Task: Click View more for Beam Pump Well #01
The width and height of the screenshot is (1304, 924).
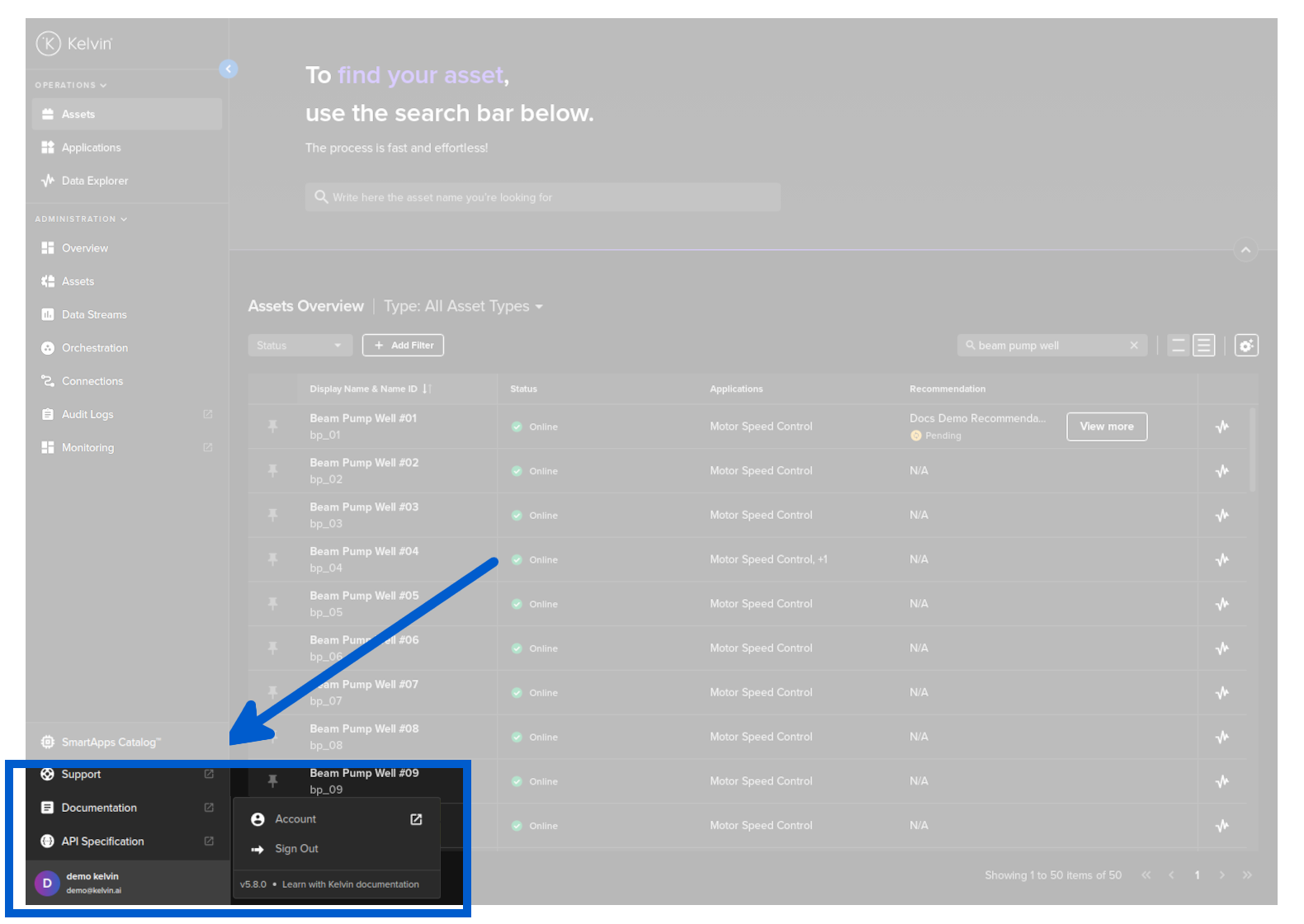Action: pos(1106,427)
